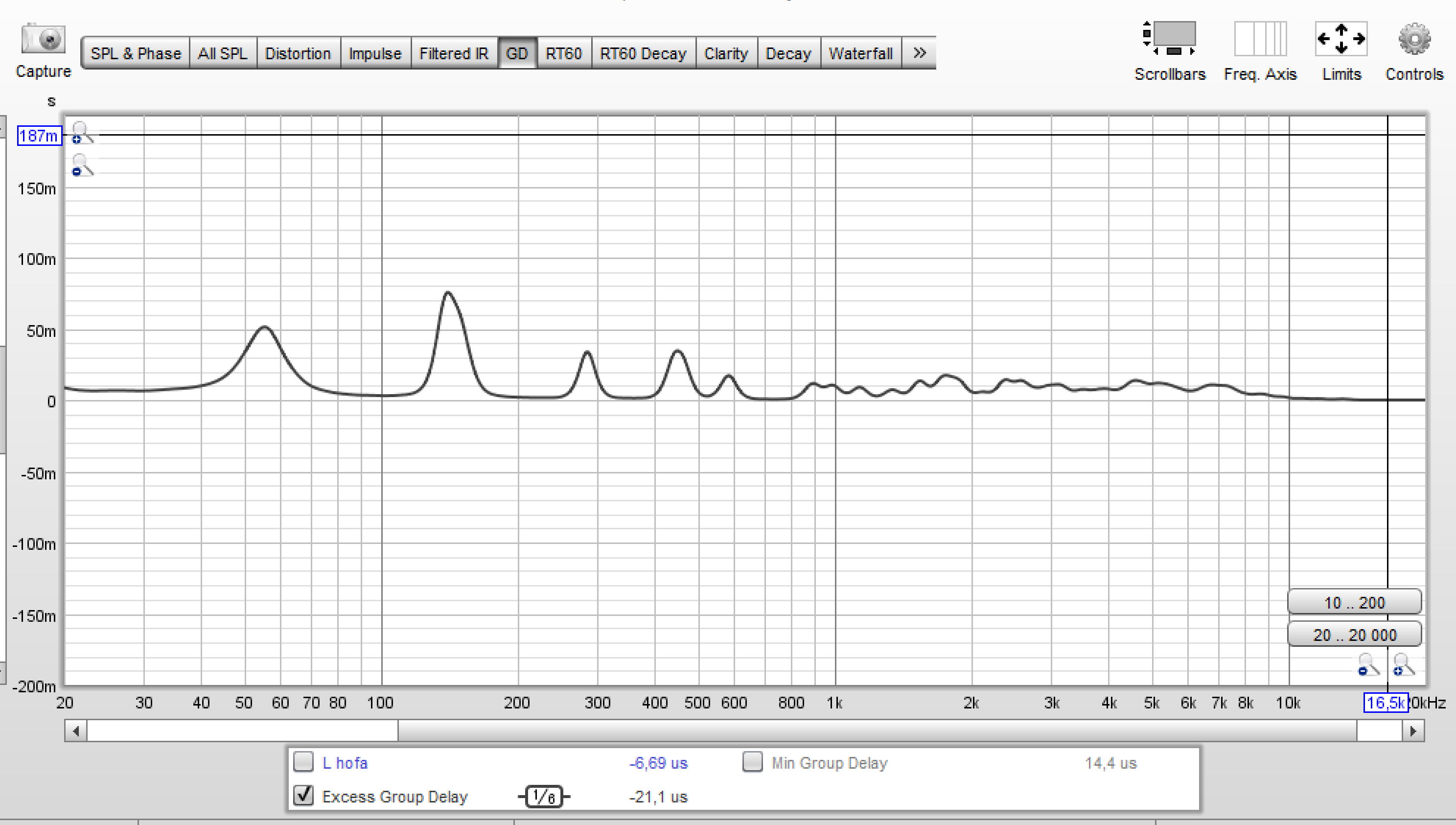Open the Decay tab

click(788, 53)
